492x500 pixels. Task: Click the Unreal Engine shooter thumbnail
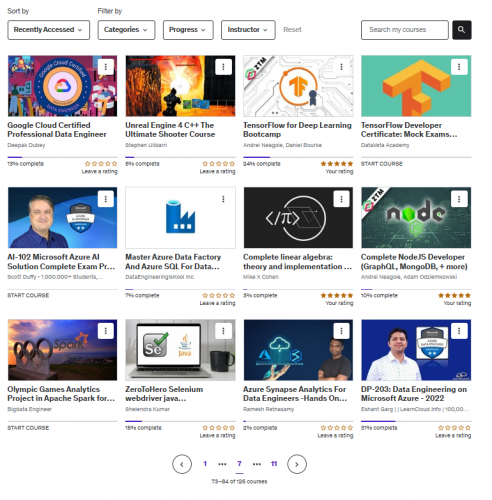[x=180, y=86]
